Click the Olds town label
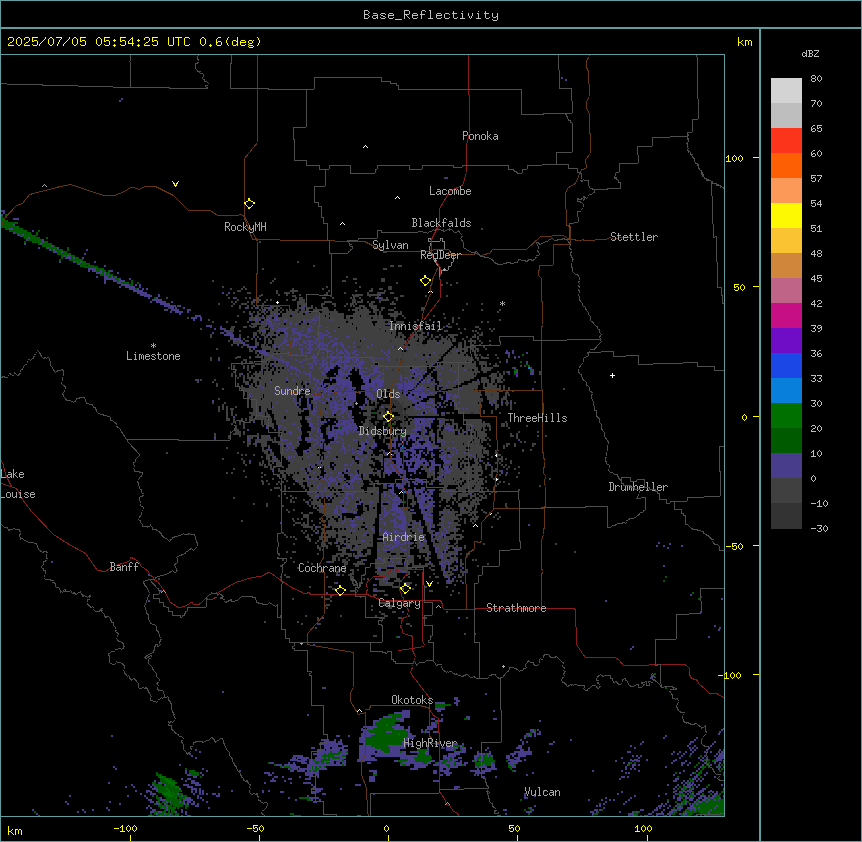 point(388,394)
